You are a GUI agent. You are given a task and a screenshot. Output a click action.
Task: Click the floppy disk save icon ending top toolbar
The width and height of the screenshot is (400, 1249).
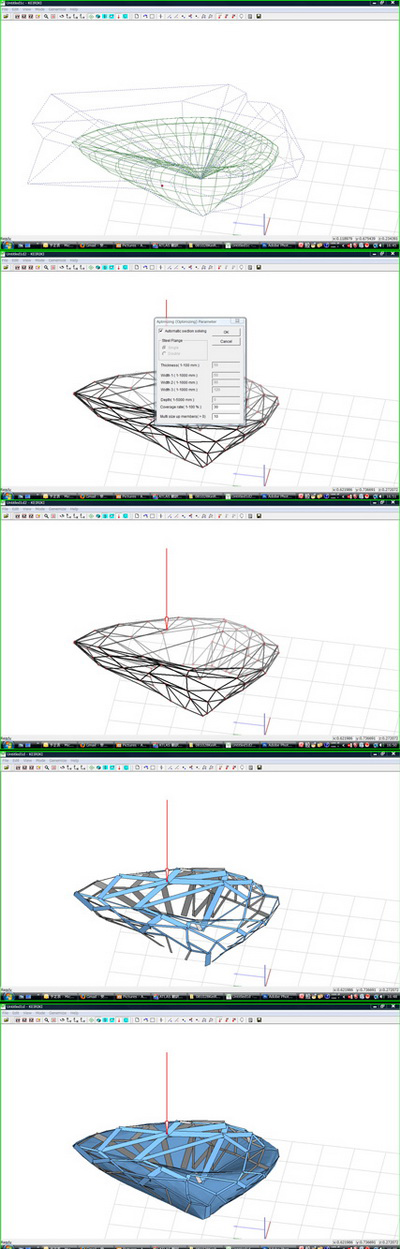pyautogui.click(x=259, y=16)
